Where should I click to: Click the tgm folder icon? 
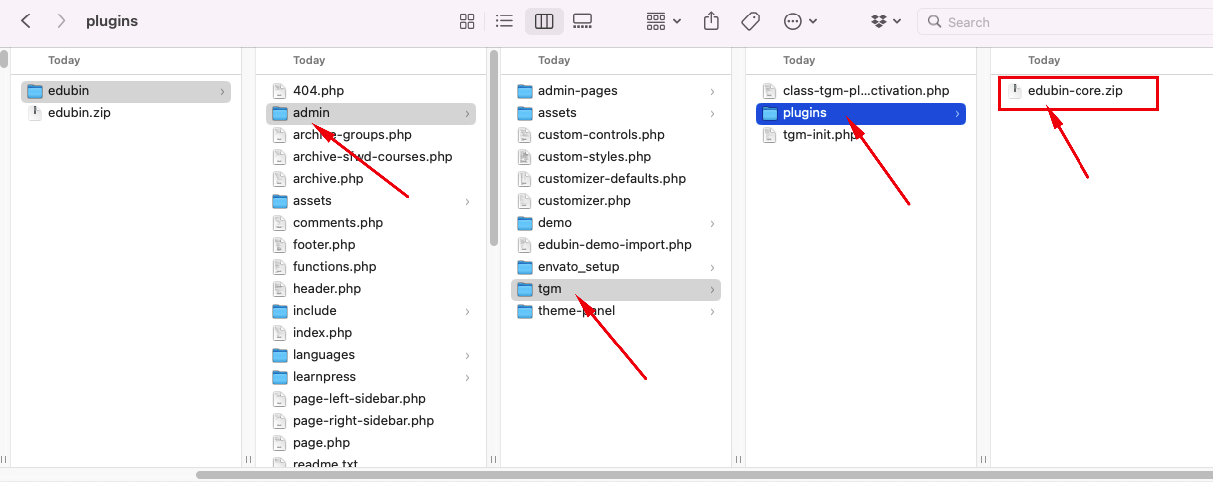[x=525, y=289]
